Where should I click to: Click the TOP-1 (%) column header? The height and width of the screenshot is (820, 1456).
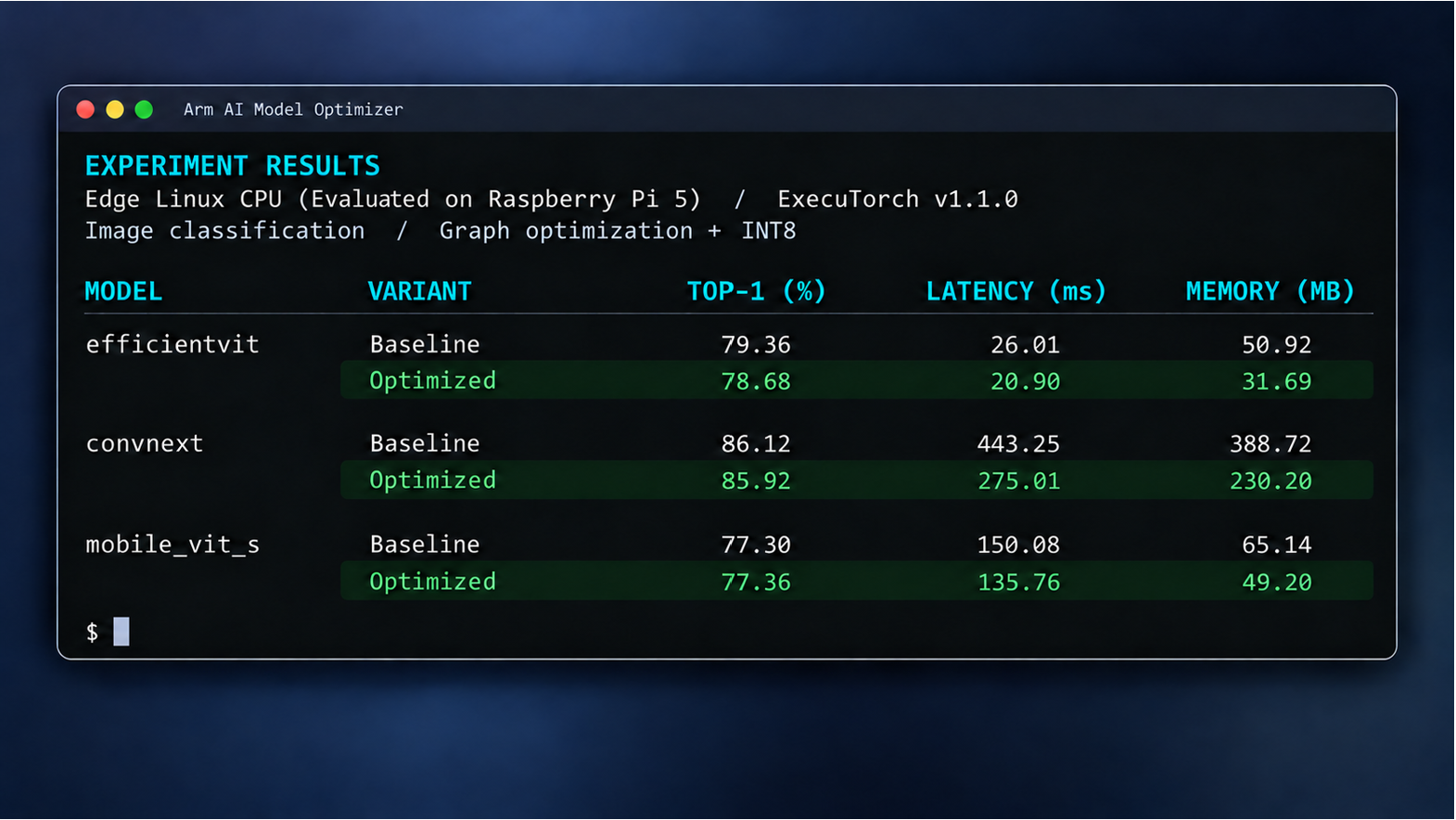(757, 291)
